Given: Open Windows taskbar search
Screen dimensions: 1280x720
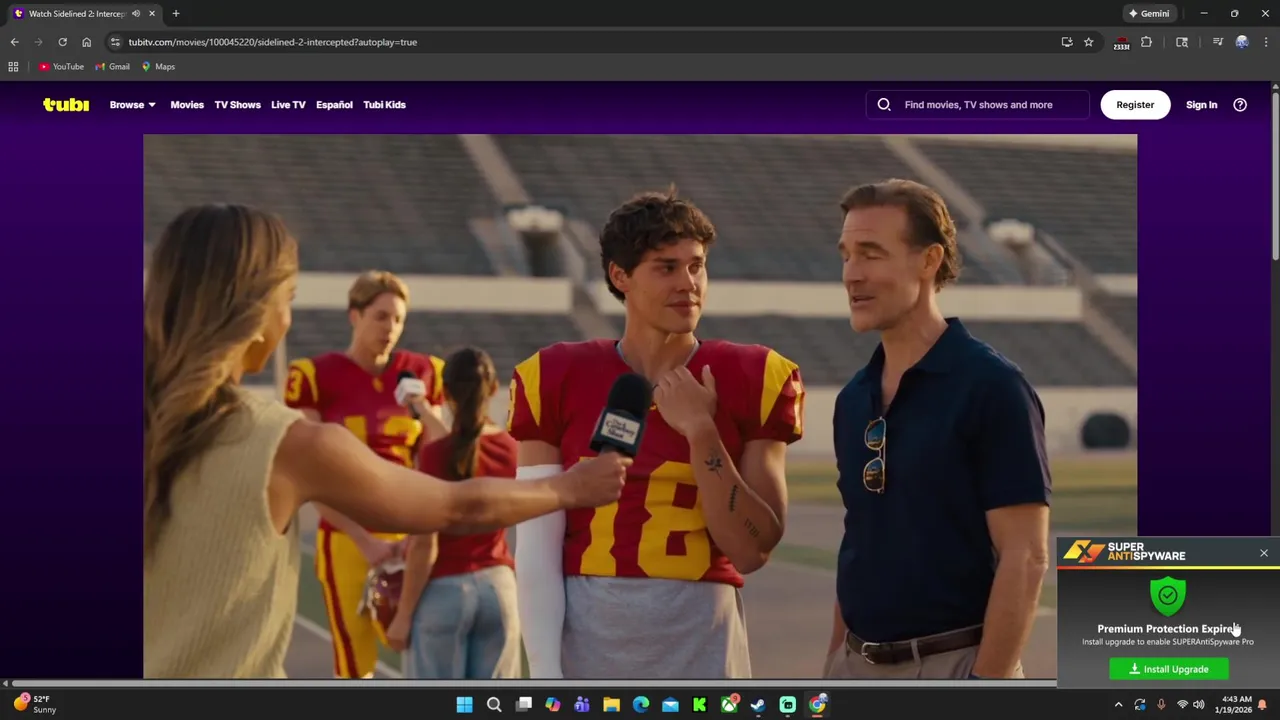Looking at the screenshot, I should tap(494, 705).
